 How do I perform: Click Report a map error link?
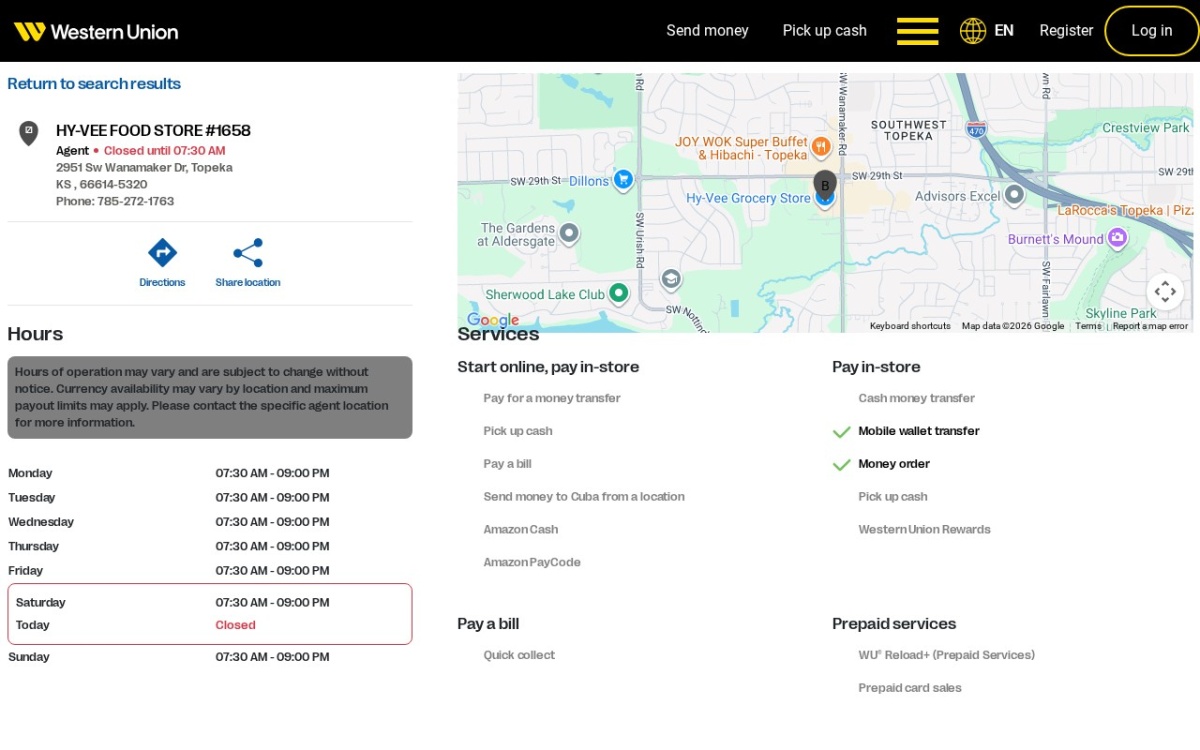point(1150,326)
